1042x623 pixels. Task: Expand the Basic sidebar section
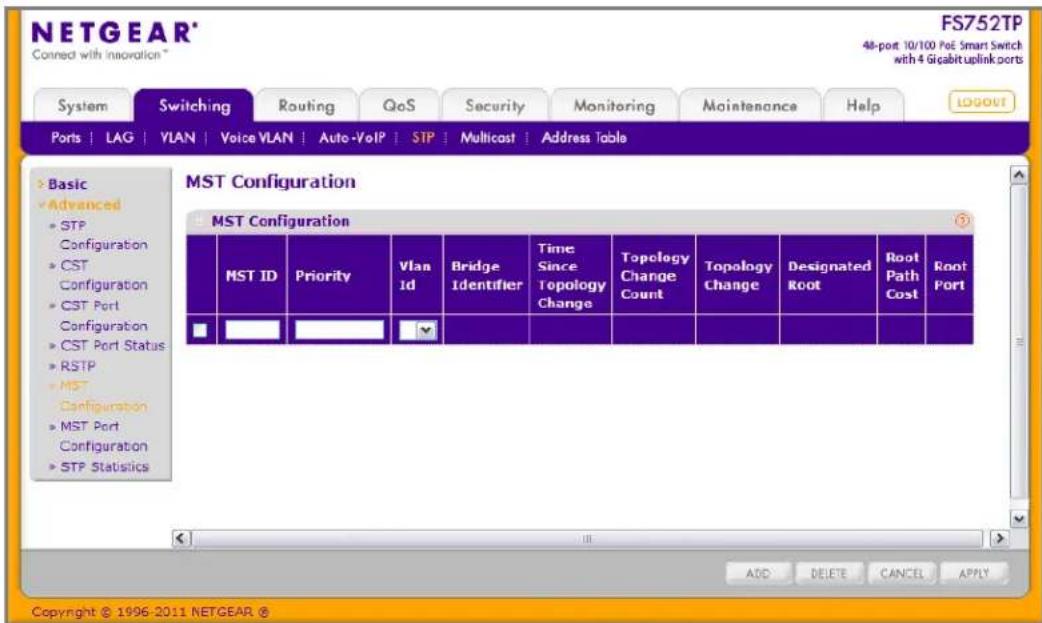66,184
